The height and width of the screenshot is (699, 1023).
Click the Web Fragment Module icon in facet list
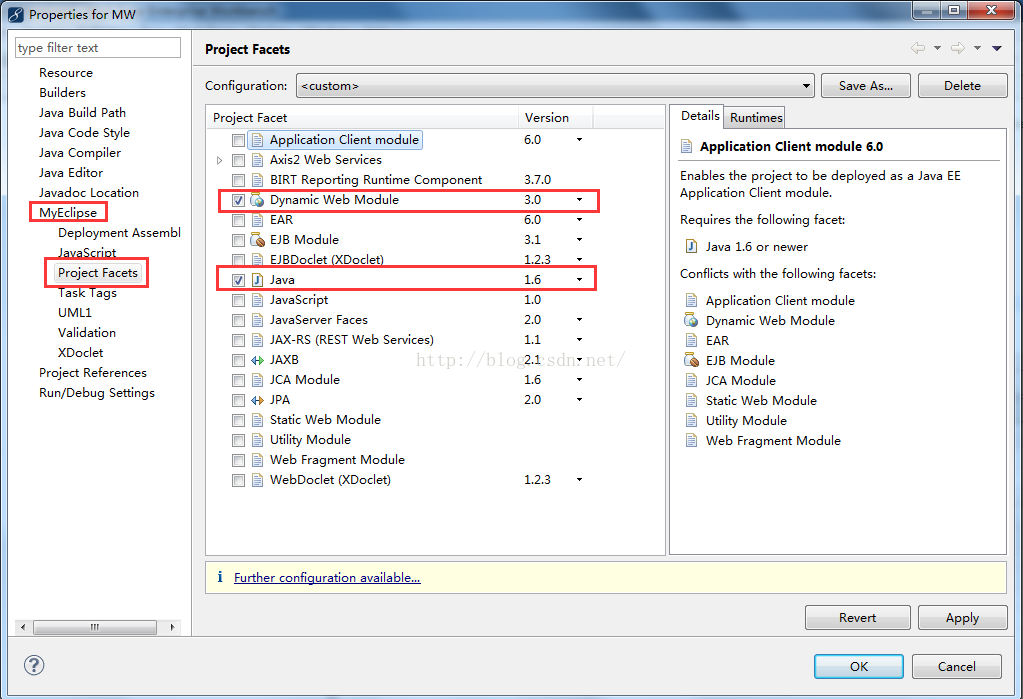(257, 460)
